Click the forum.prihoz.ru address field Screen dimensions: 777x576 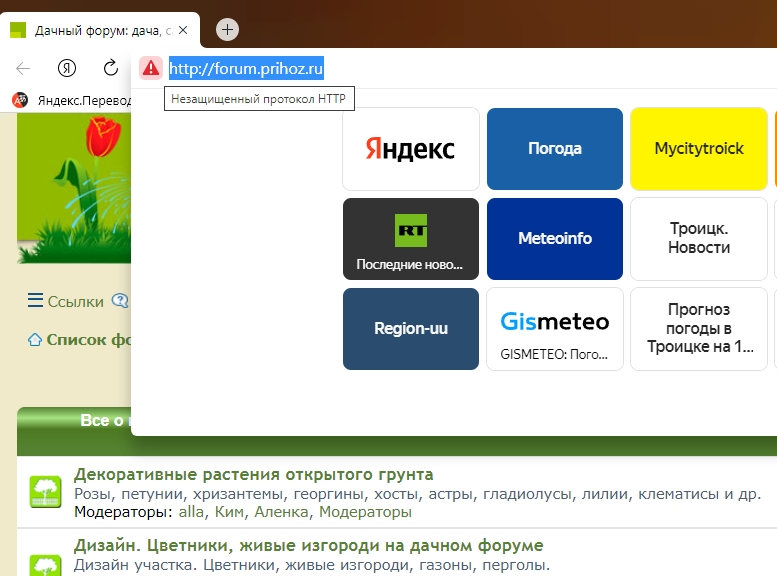coord(400,68)
